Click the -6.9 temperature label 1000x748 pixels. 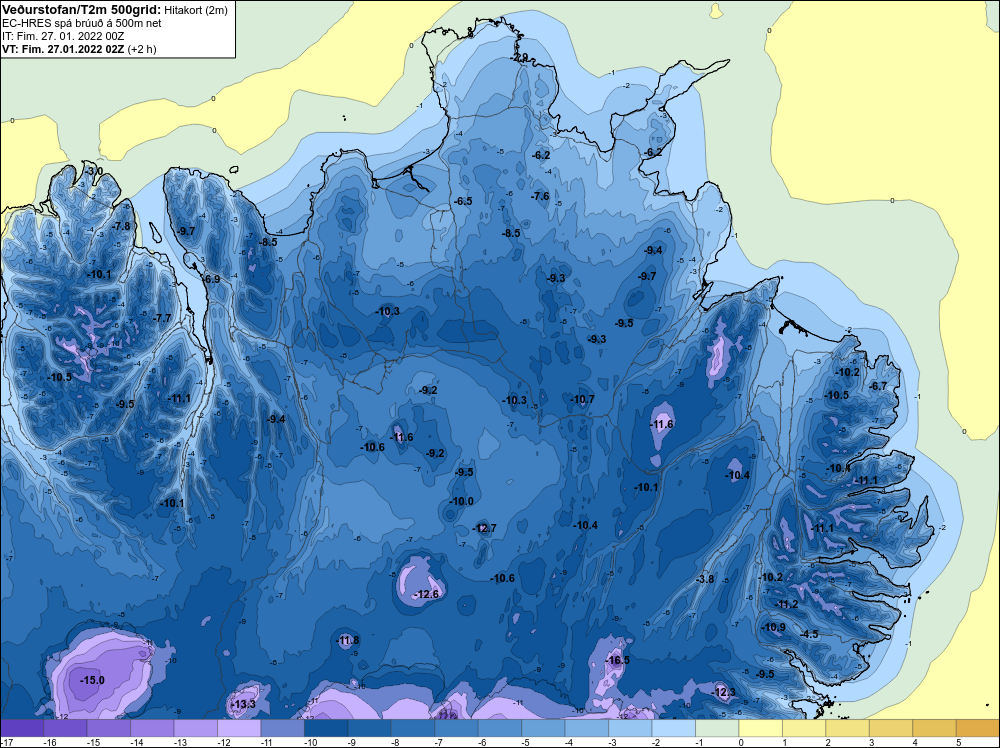211,279
